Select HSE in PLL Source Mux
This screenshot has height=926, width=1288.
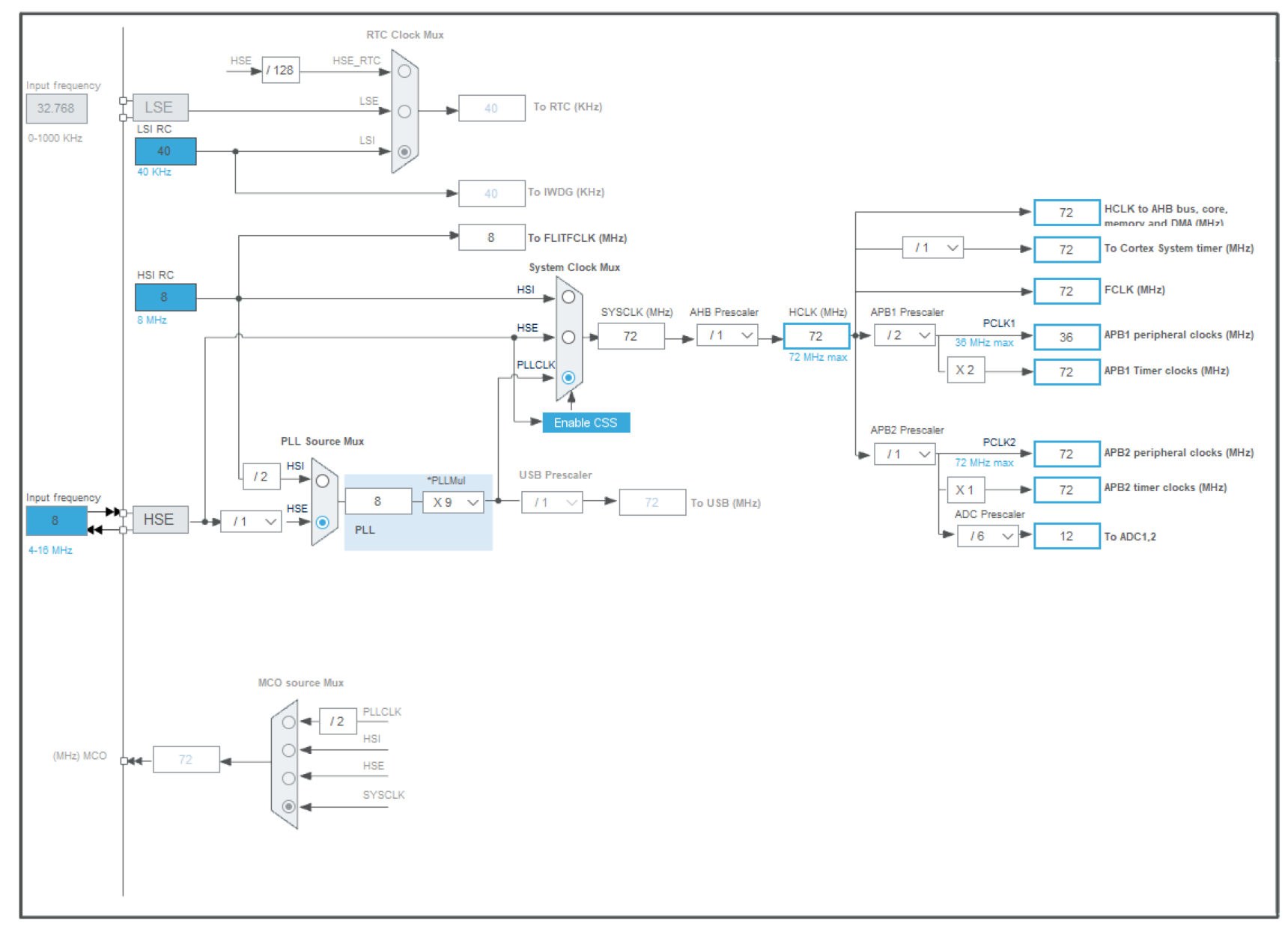pos(323,523)
